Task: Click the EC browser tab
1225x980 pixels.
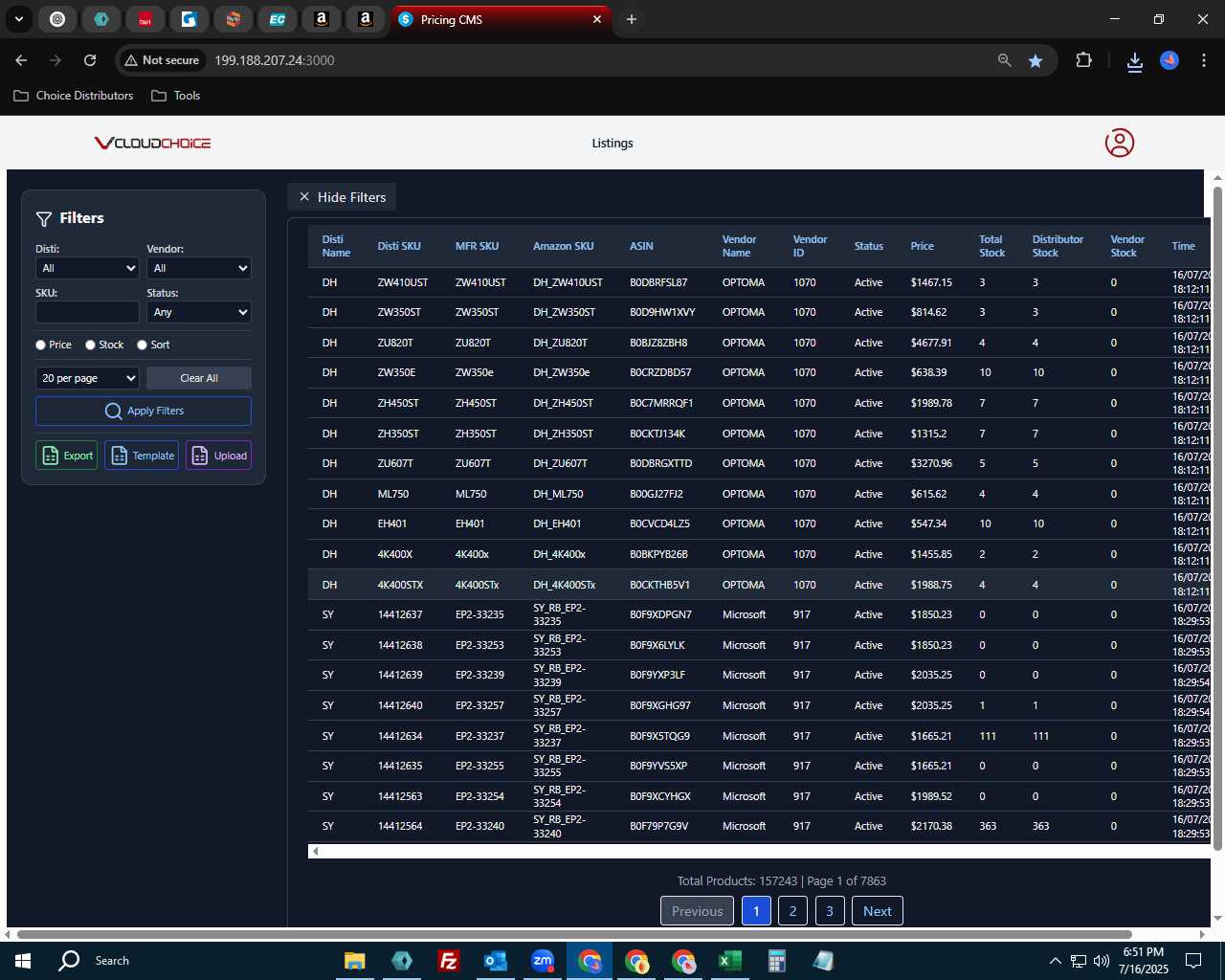Action: pos(277,19)
